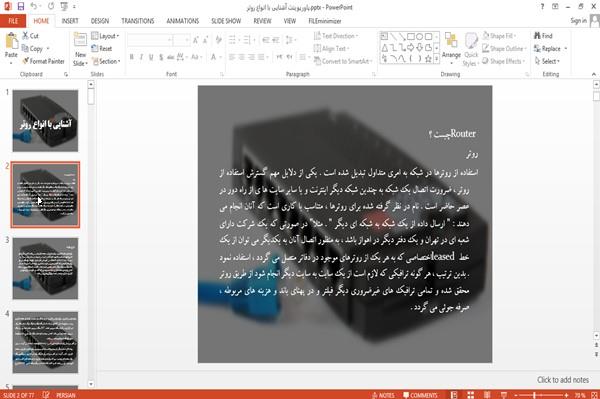600x399 pixels.
Task: Open the Shape Fill dropdown
Action: coord(499,36)
